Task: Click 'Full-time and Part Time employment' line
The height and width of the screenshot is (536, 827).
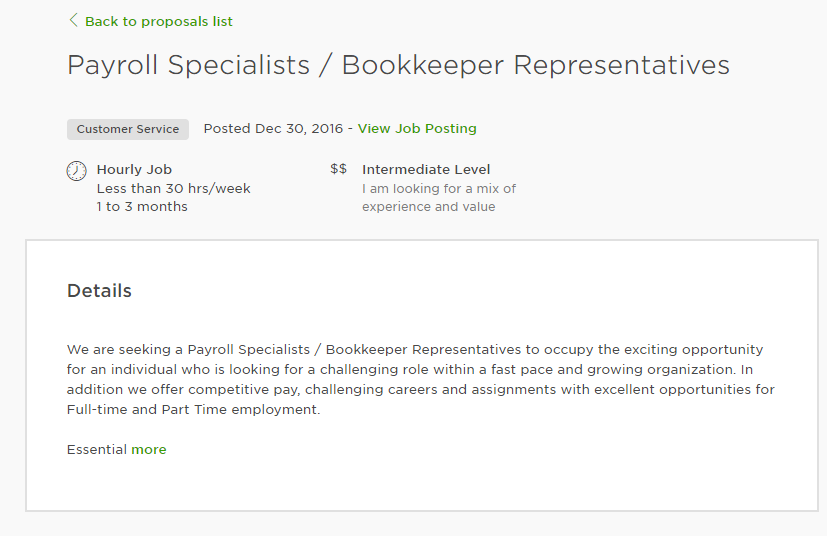Action: point(193,409)
